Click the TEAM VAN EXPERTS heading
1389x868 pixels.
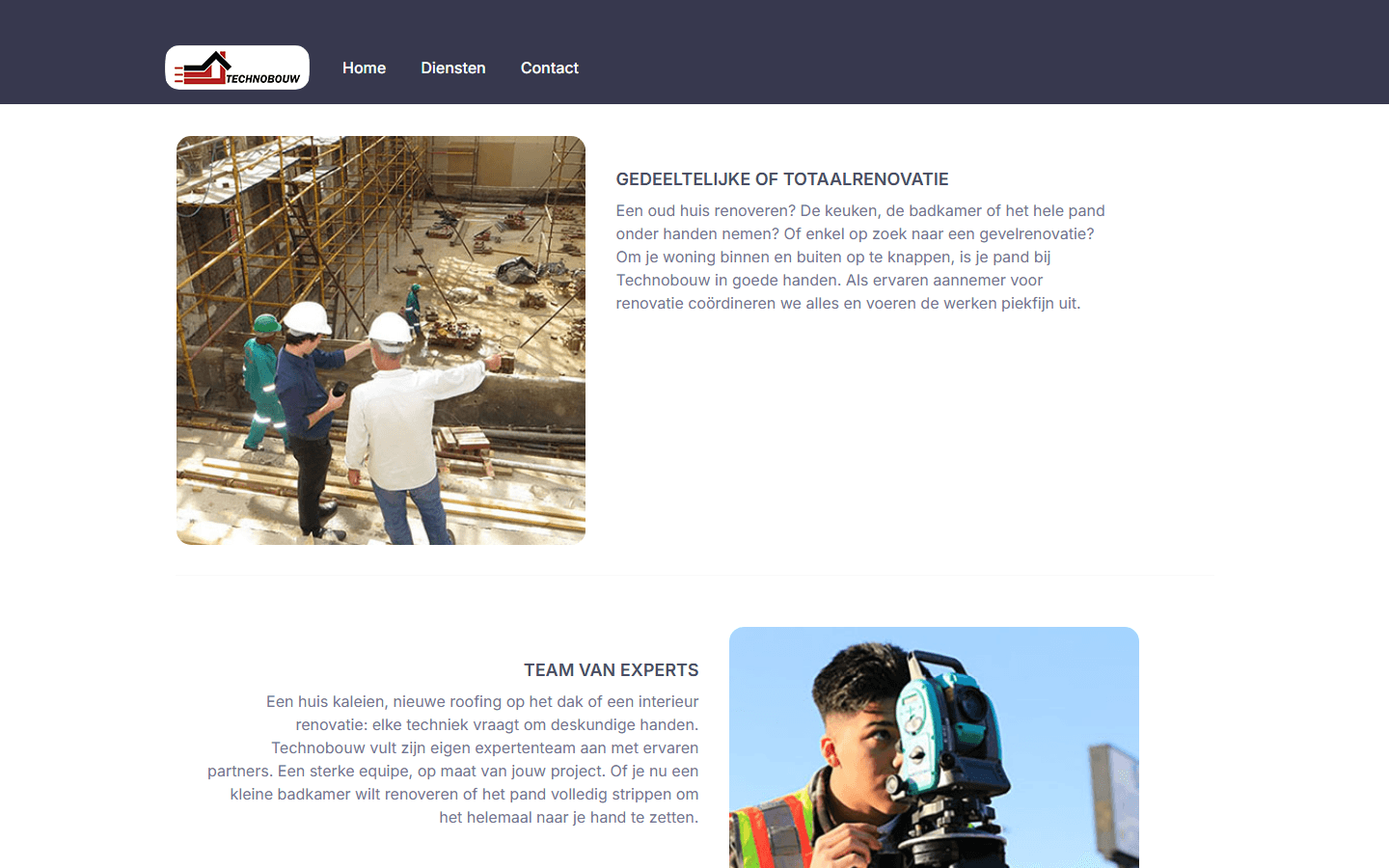pos(611,669)
